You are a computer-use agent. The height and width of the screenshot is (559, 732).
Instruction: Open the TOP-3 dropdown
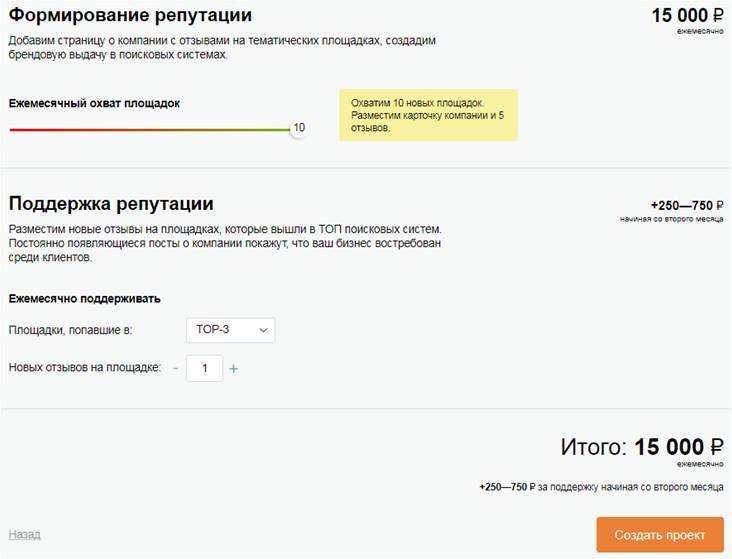pyautogui.click(x=230, y=330)
